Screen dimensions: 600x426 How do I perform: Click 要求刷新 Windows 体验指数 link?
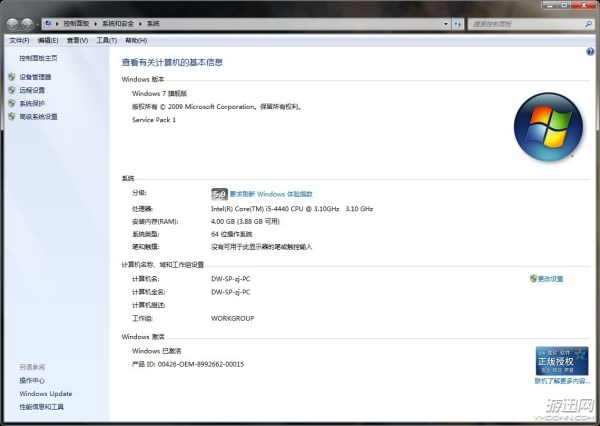click(x=271, y=194)
